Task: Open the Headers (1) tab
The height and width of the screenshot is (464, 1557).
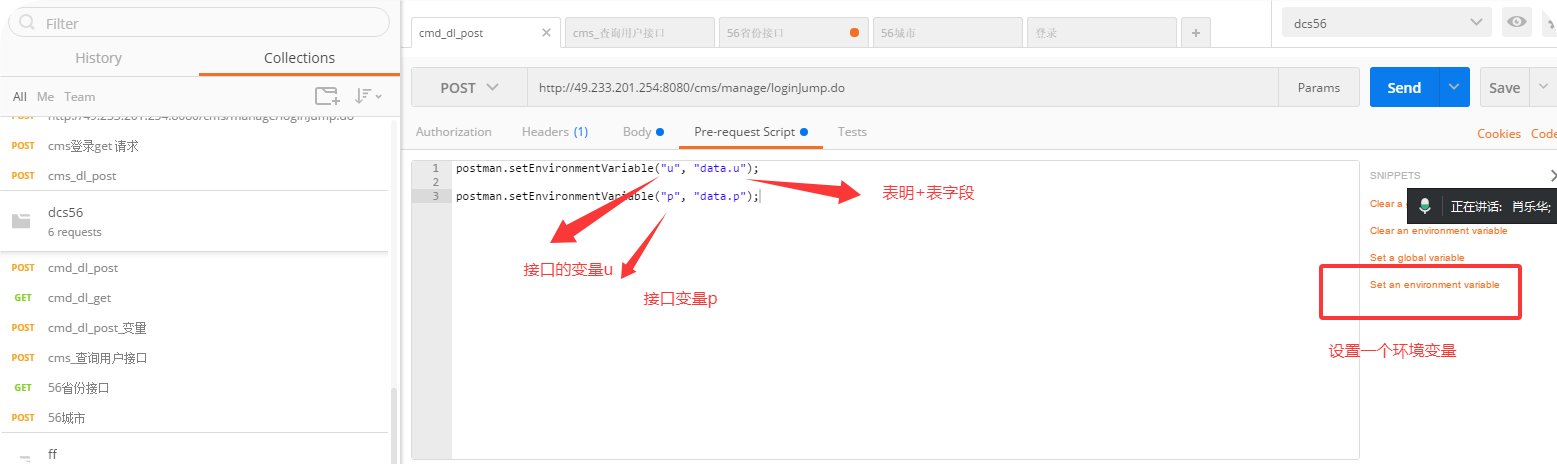Action: (x=555, y=132)
